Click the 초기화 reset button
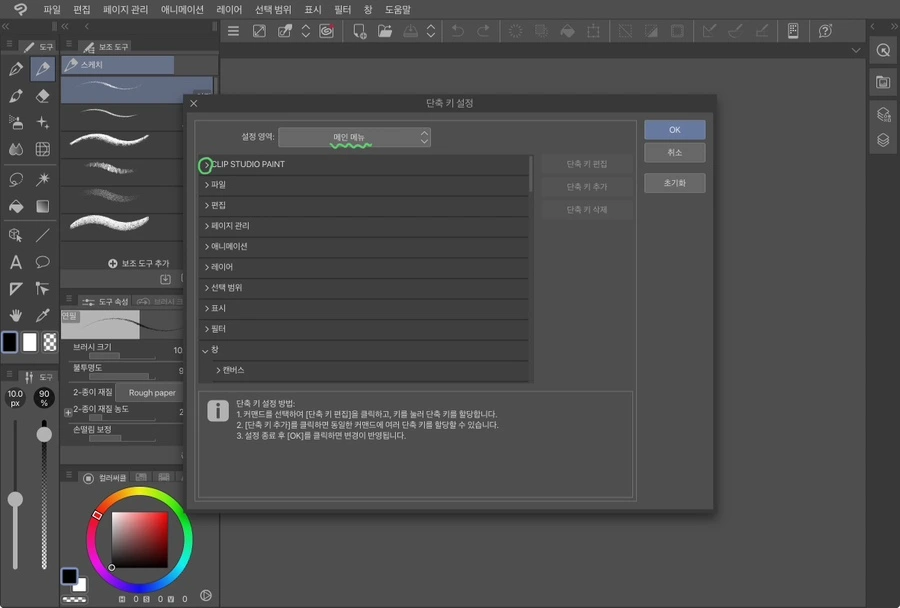This screenshot has height=608, width=900. click(674, 183)
